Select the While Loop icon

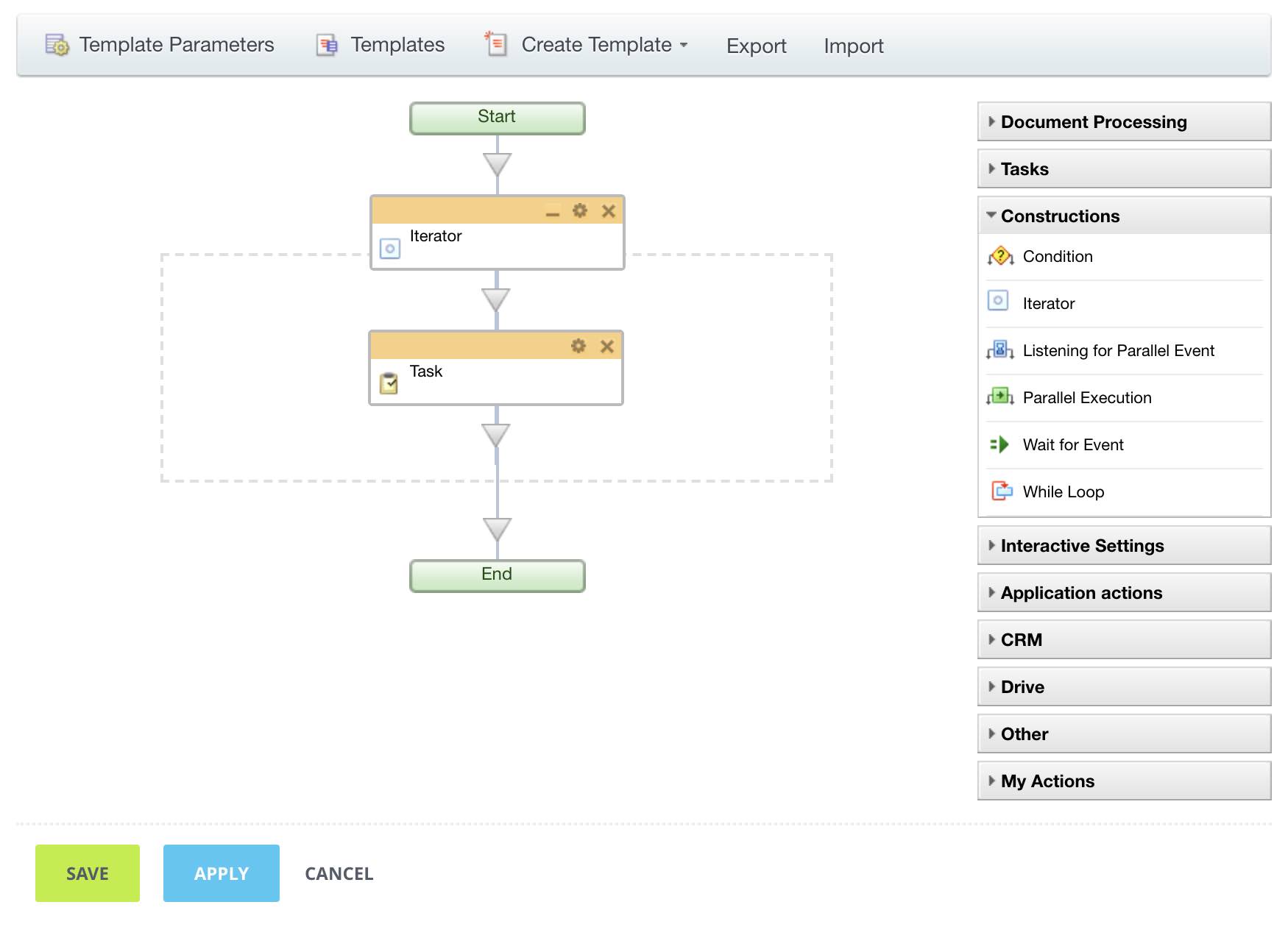pos(1001,491)
